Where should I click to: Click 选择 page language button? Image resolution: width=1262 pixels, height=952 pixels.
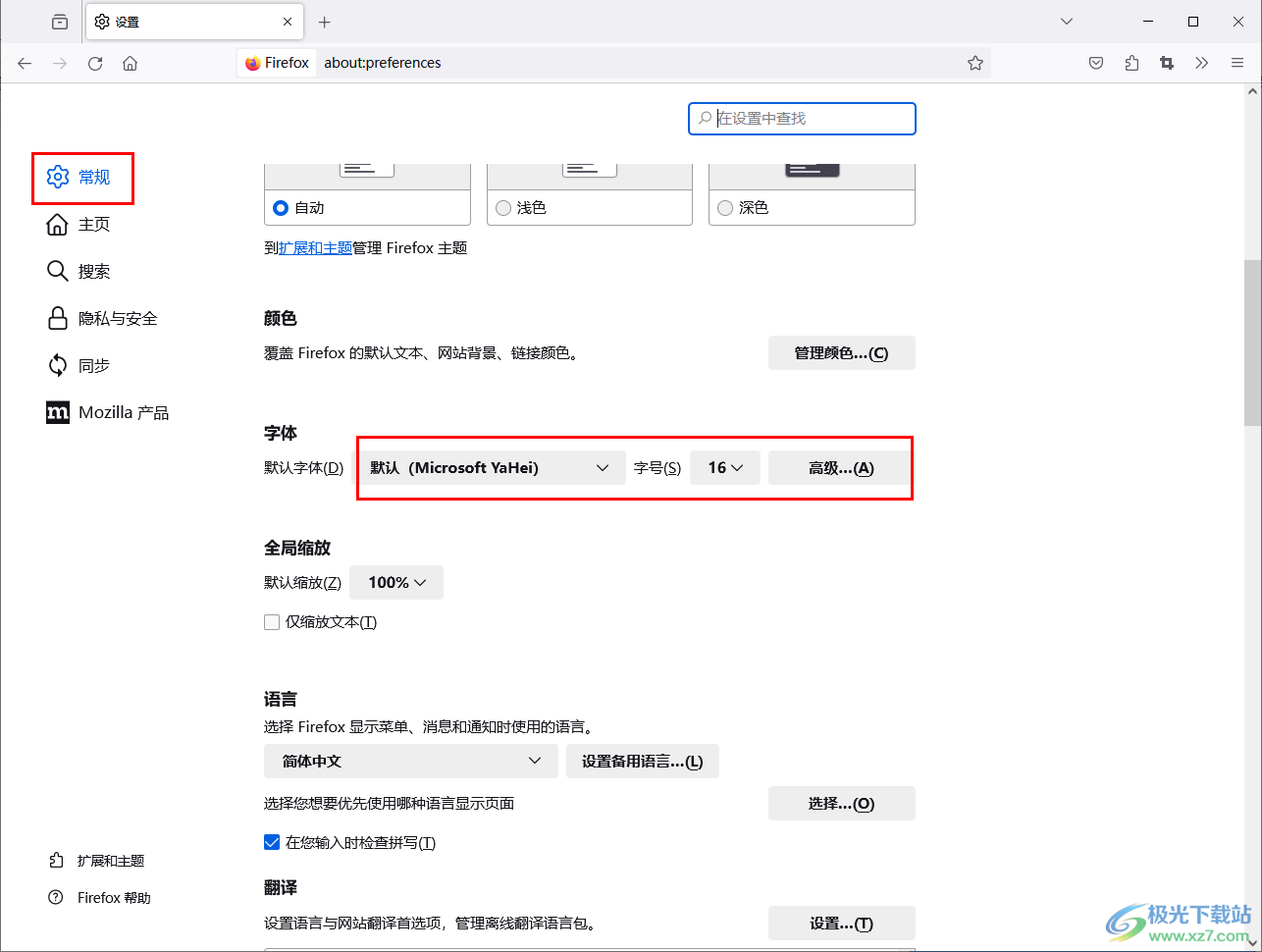coord(841,804)
